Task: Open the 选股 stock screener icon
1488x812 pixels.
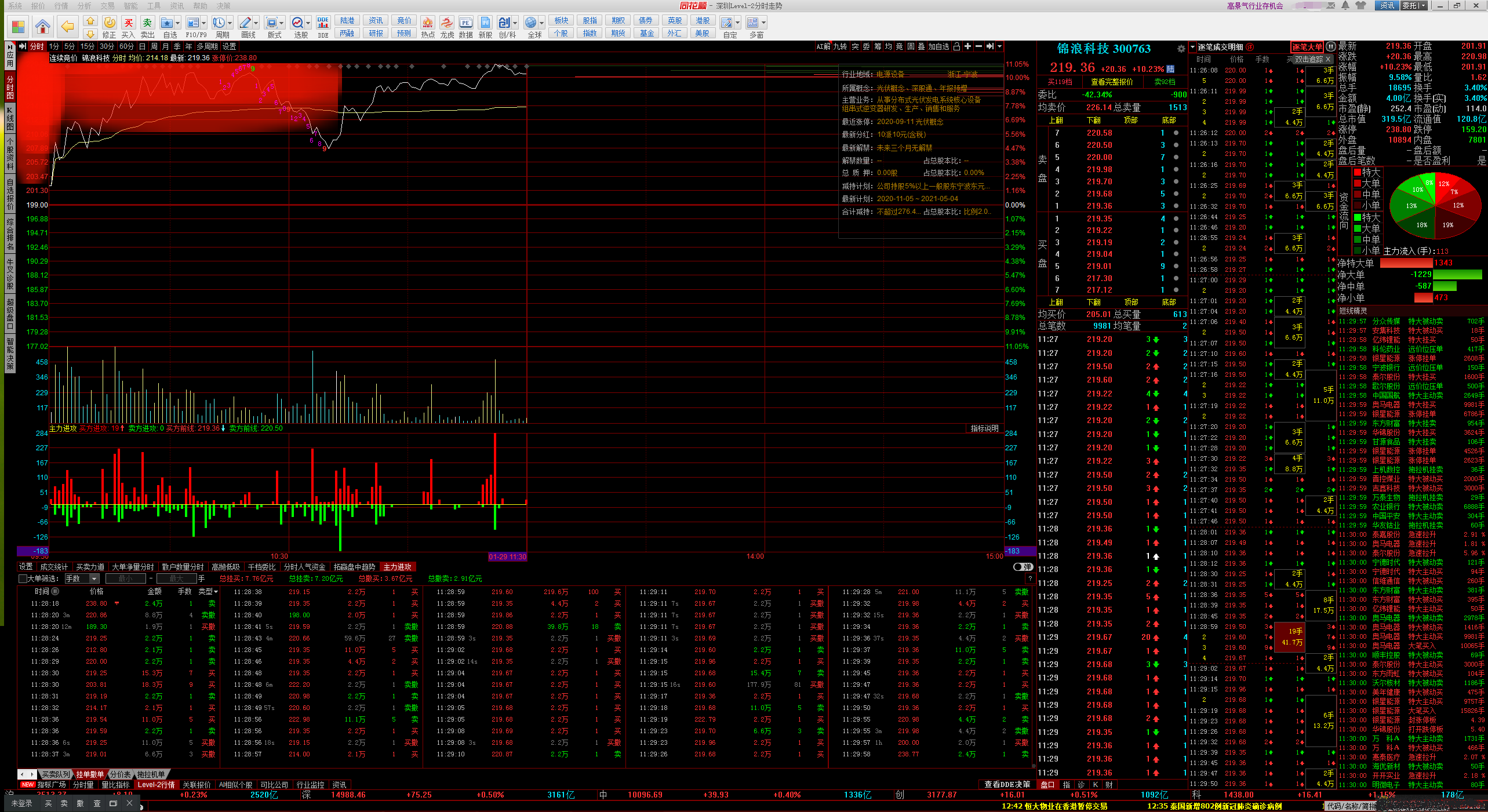Action: coord(297,23)
